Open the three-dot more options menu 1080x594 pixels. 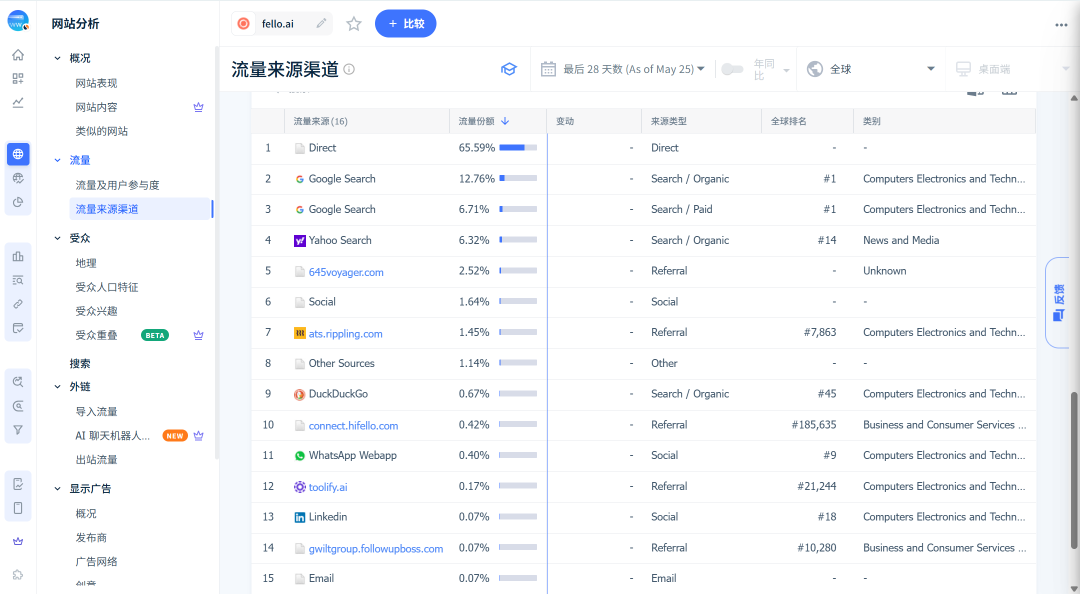pos(1061,25)
